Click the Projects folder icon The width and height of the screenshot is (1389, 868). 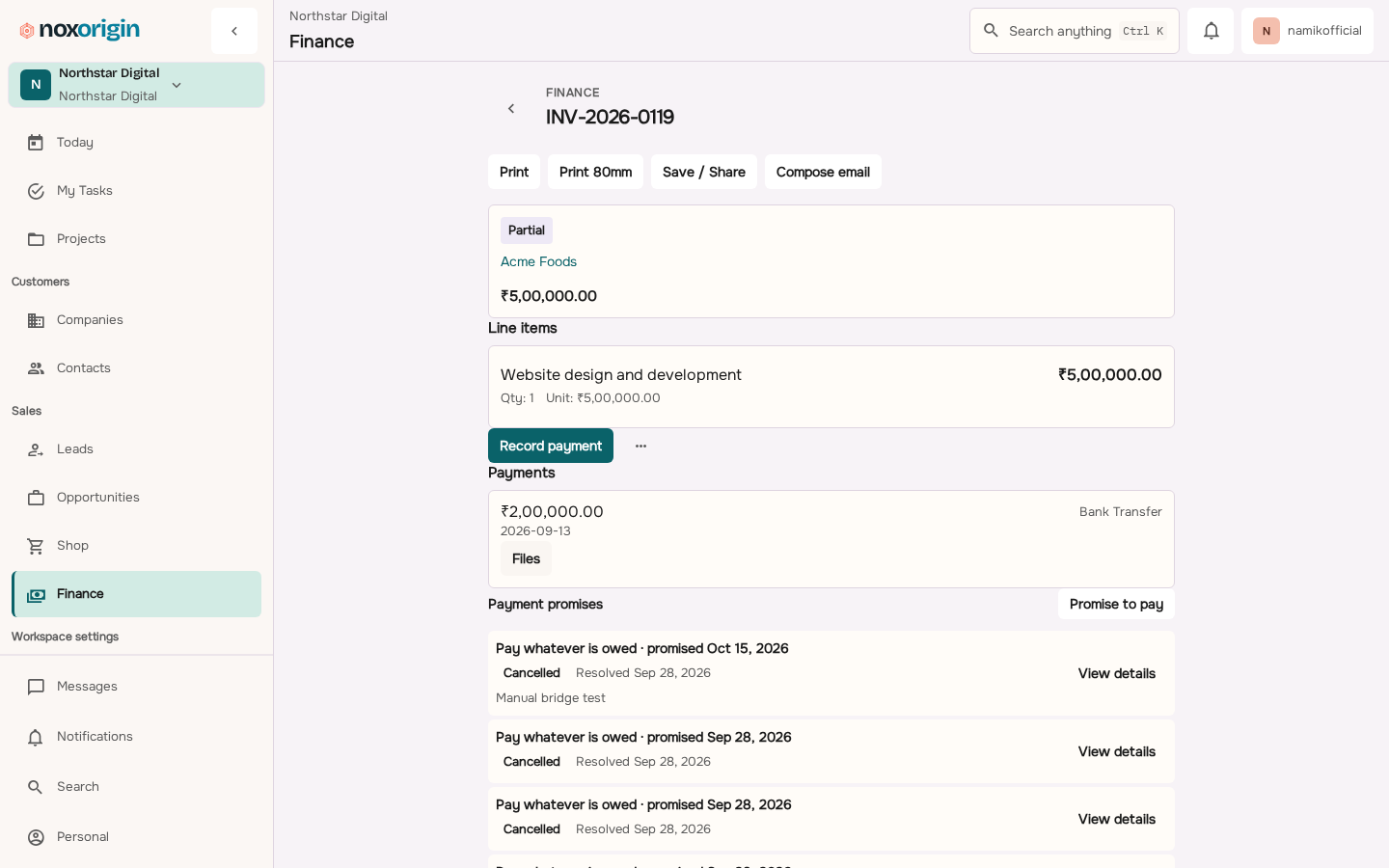[36, 239]
